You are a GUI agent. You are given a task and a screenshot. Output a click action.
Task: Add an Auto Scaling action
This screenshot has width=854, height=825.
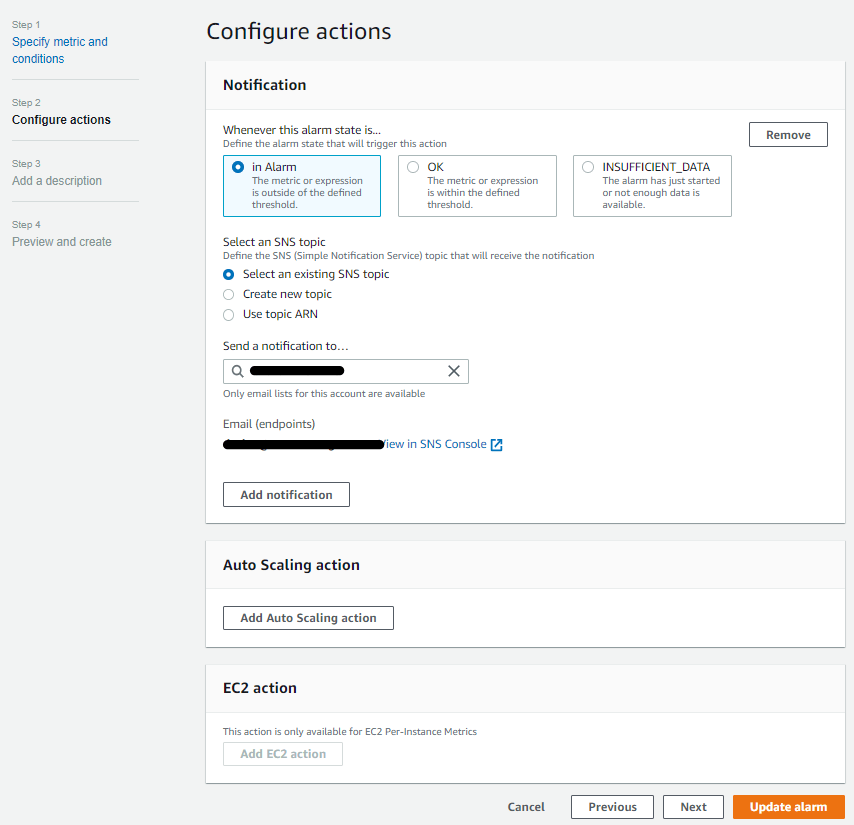(x=307, y=618)
